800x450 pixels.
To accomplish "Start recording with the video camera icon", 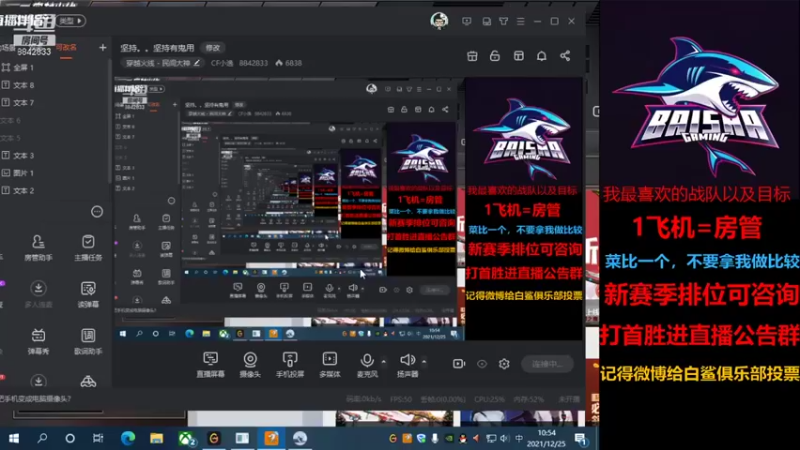I will (459, 364).
